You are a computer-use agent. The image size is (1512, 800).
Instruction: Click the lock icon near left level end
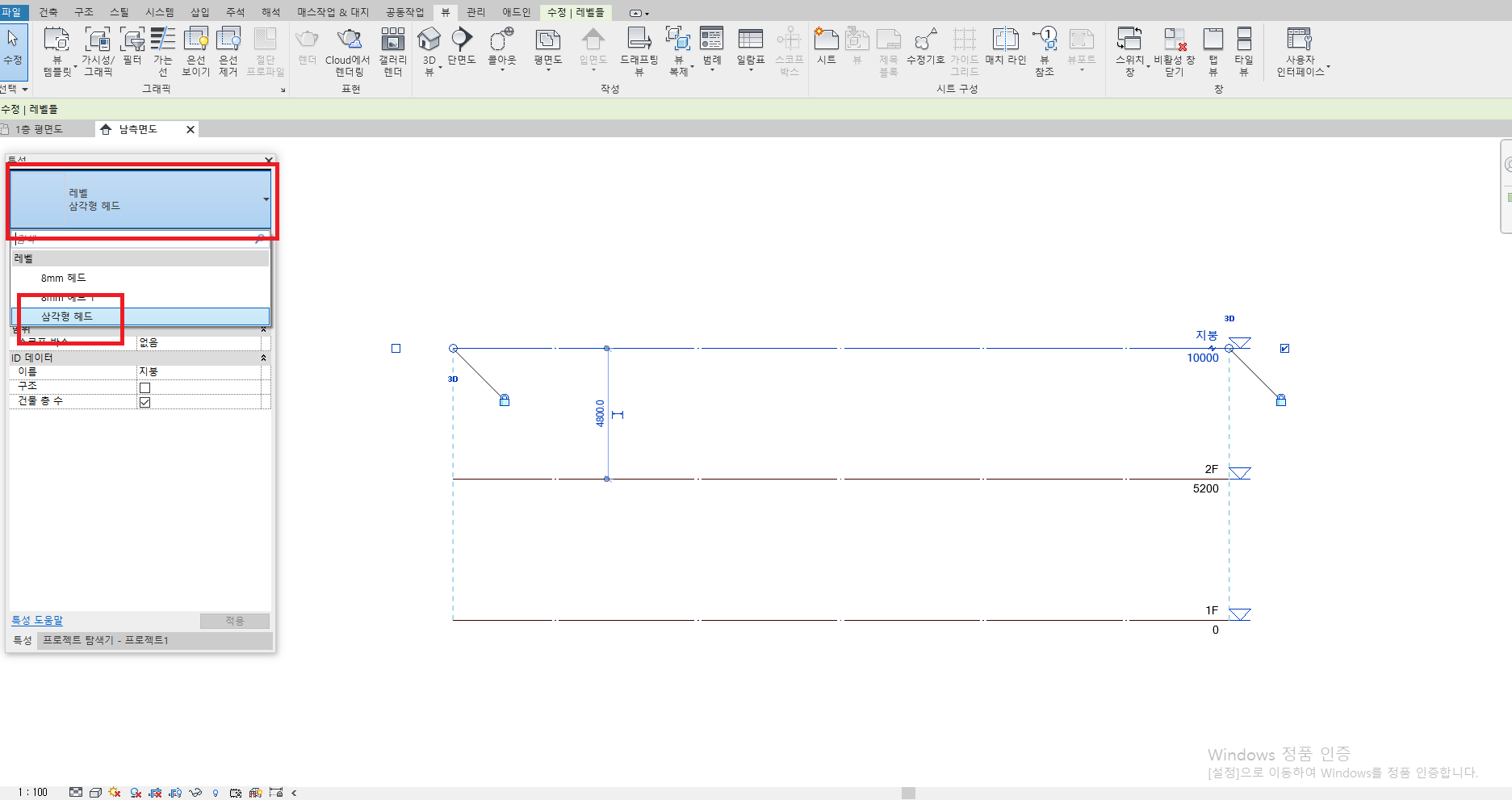(x=505, y=400)
